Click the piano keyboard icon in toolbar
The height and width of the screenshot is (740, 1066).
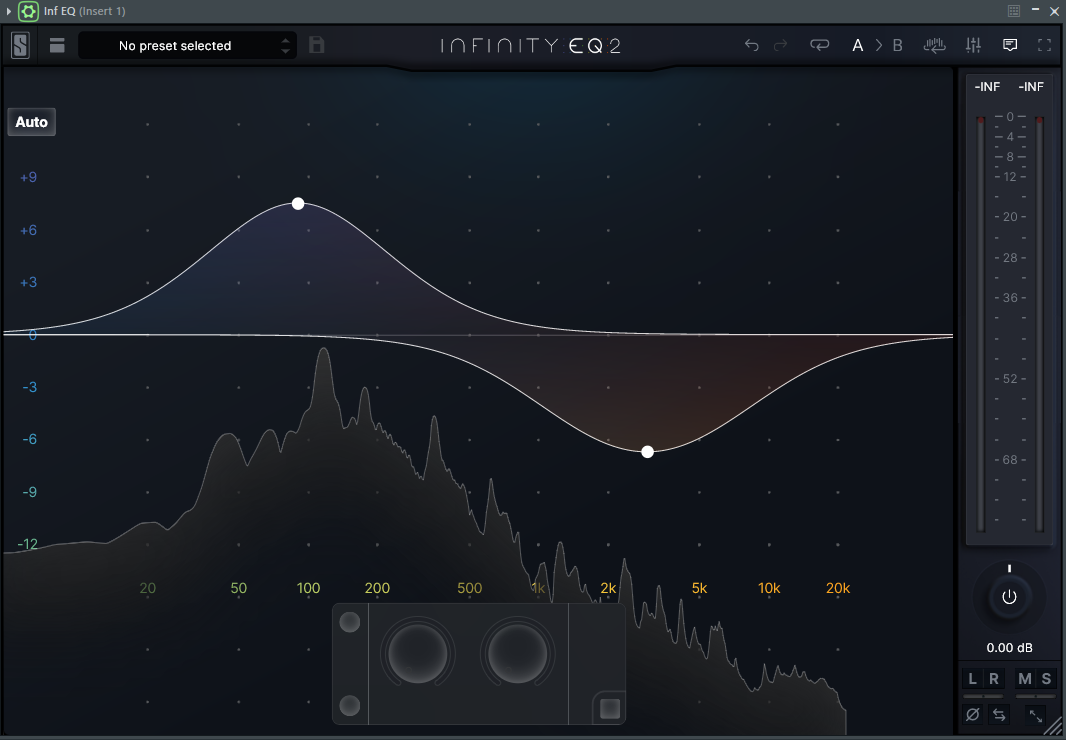coord(935,45)
